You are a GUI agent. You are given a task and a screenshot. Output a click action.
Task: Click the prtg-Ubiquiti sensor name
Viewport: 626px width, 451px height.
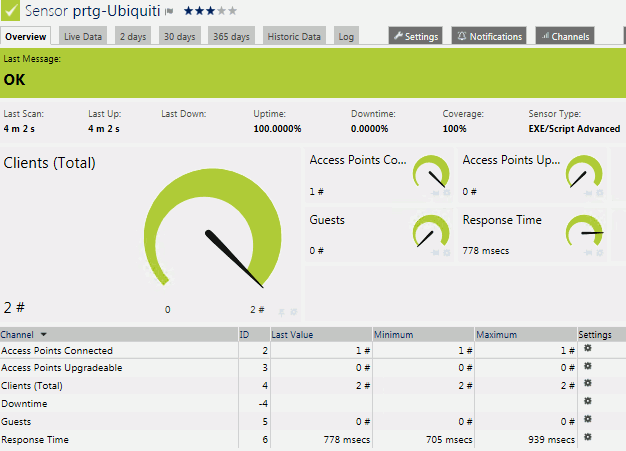(x=117, y=11)
